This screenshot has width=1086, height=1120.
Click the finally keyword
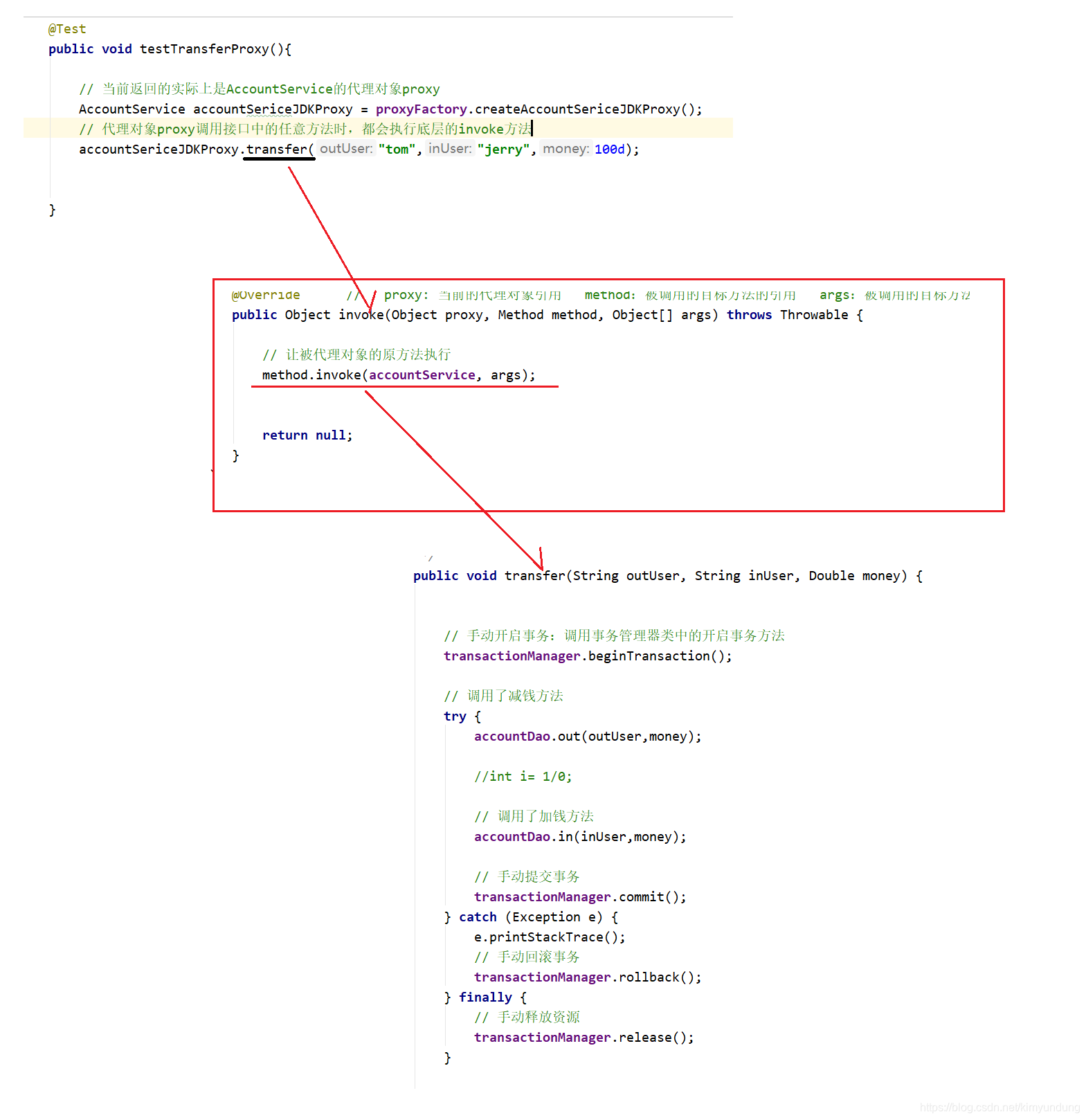(x=485, y=997)
